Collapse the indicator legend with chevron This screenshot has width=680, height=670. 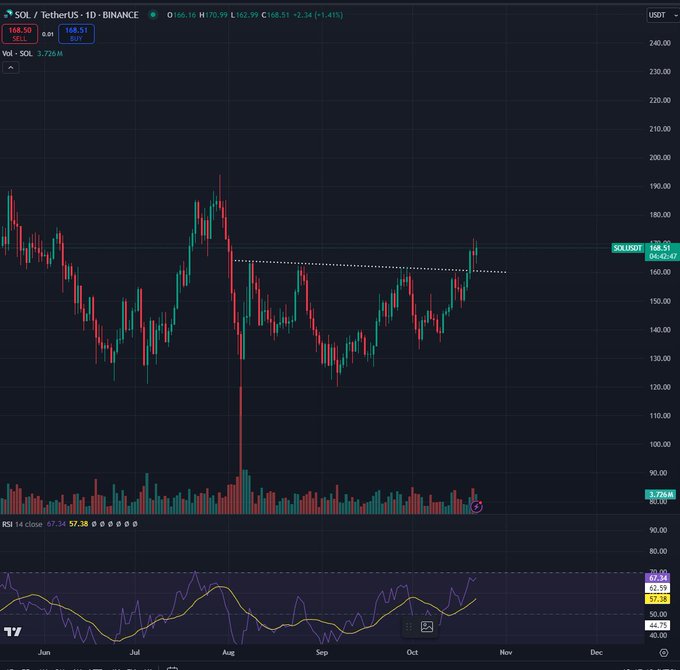pyautogui.click(x=11, y=67)
